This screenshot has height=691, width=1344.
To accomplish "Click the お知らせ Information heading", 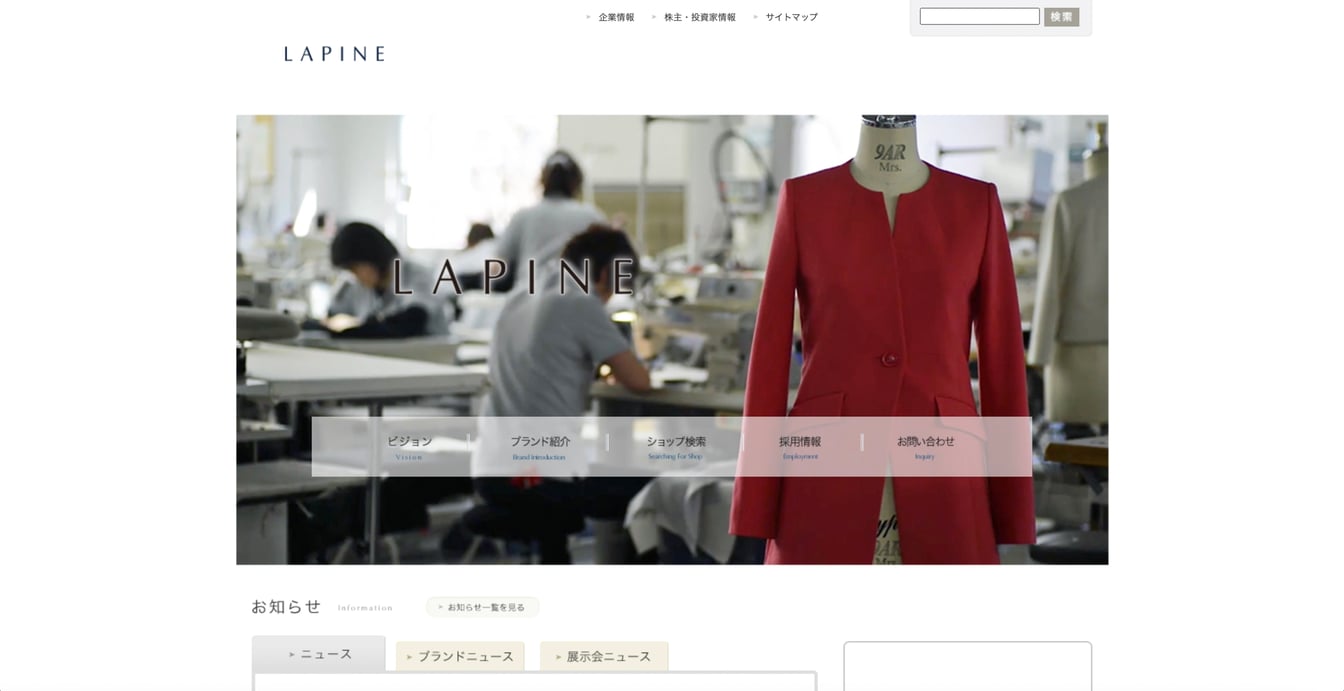I will (287, 607).
